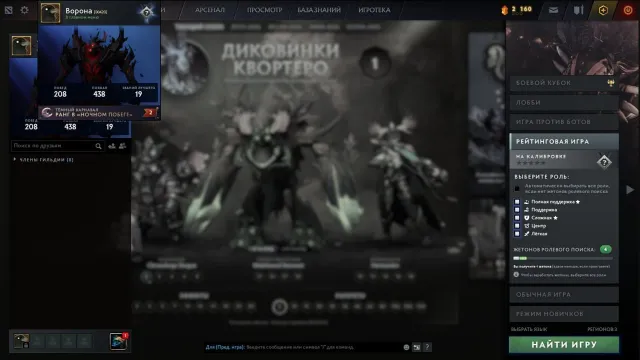The image size is (640, 360).
Task: Open the emoji picker in chat bar
Action: point(406,347)
